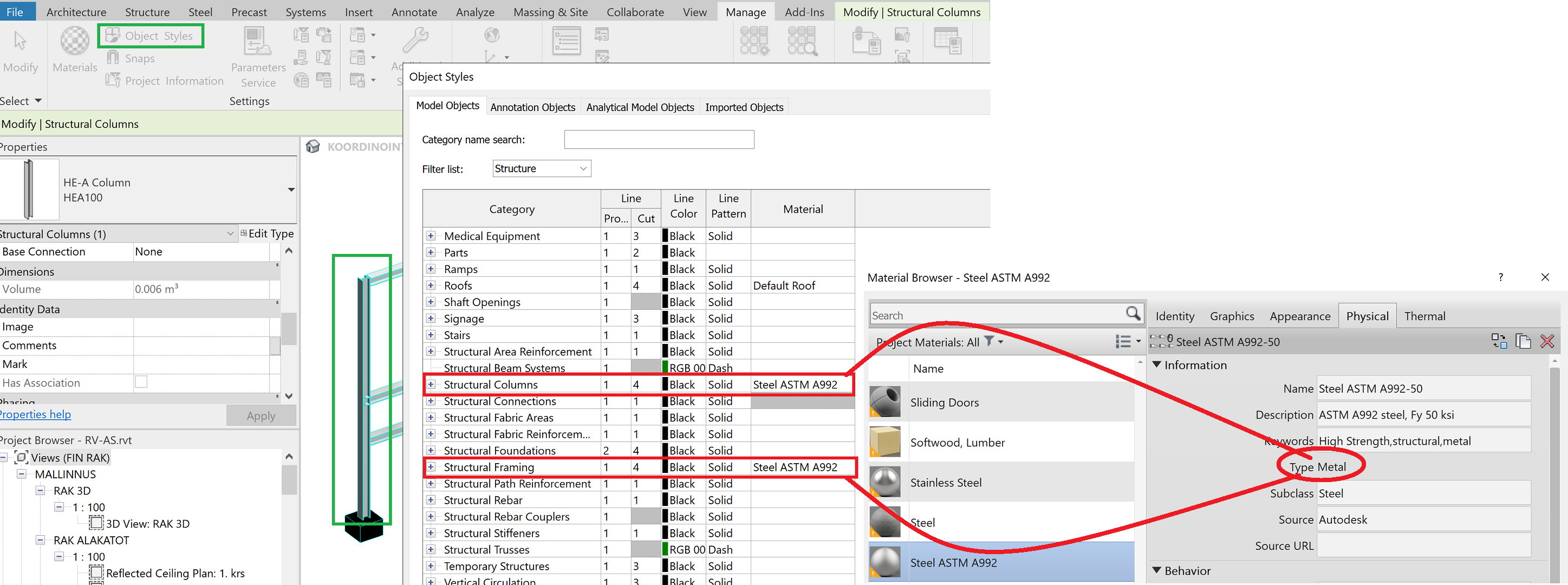
Task: Click the Edit Type button
Action: tap(267, 234)
